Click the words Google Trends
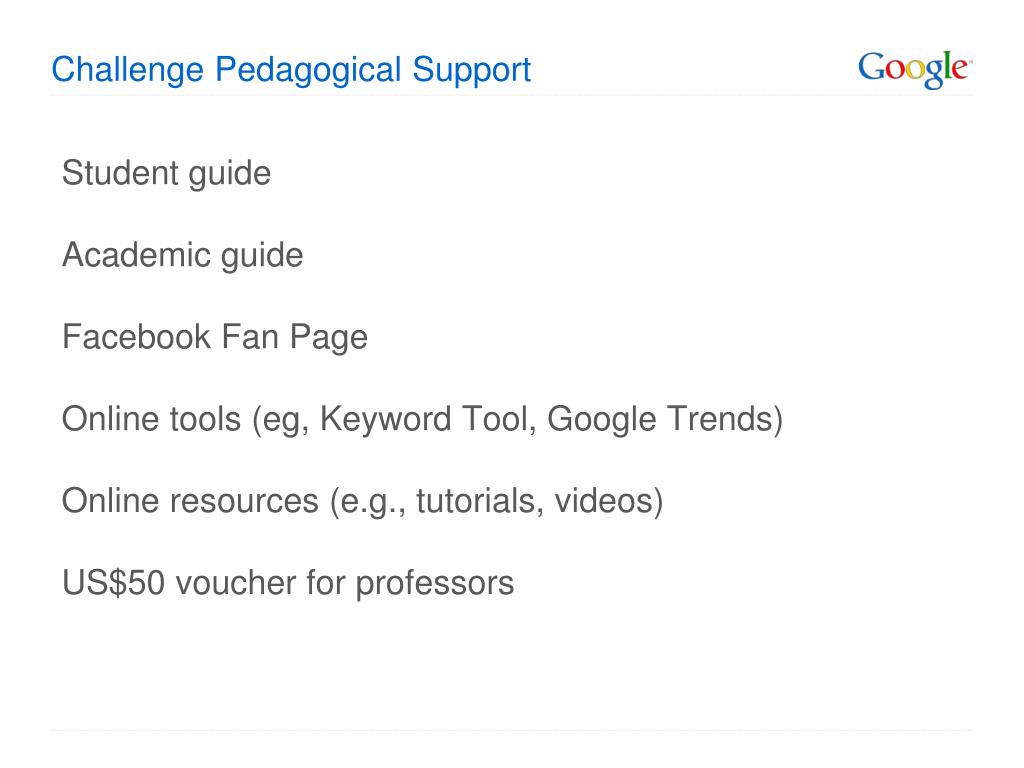 coord(660,421)
